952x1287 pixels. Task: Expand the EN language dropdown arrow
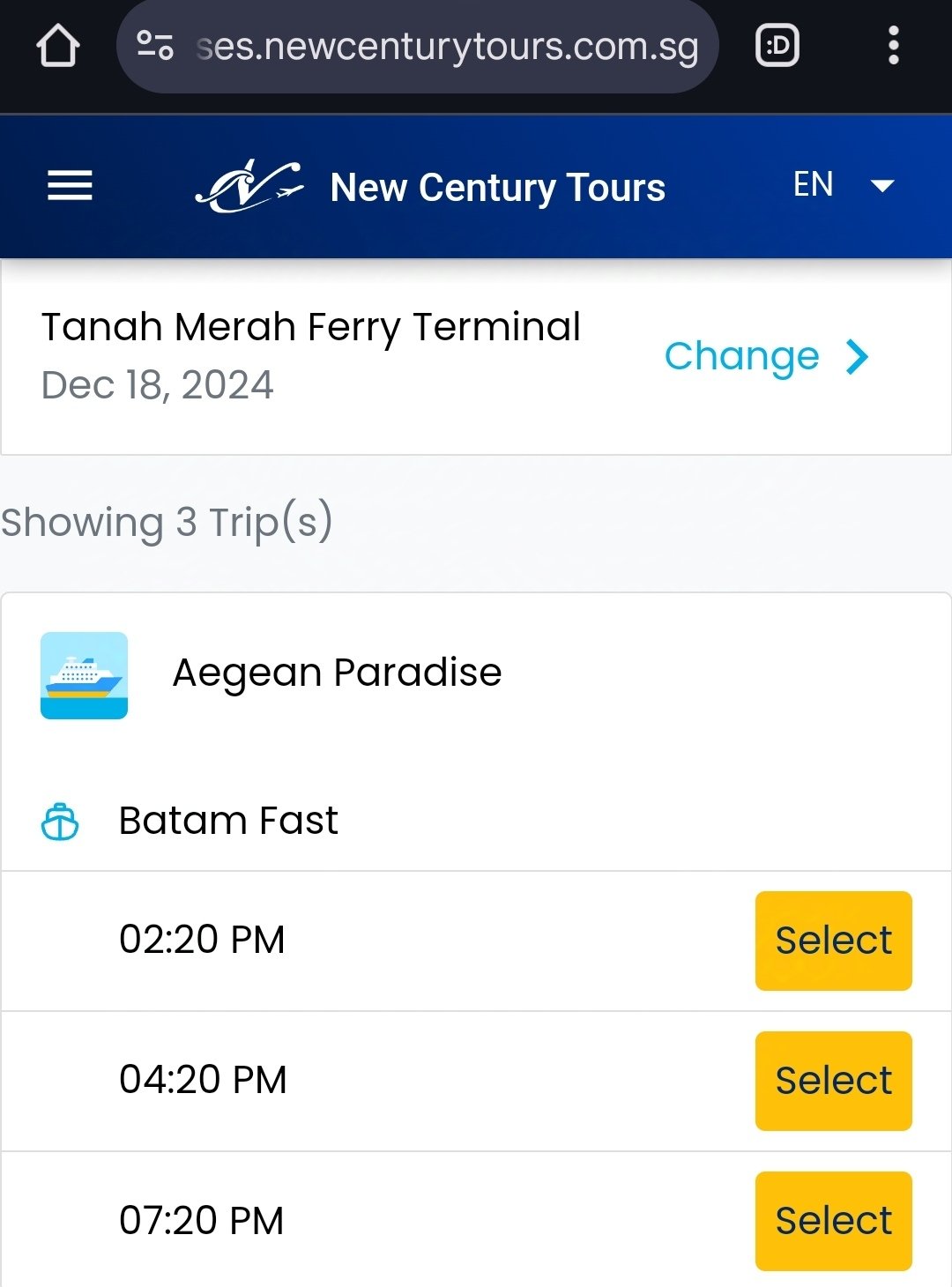[882, 186]
